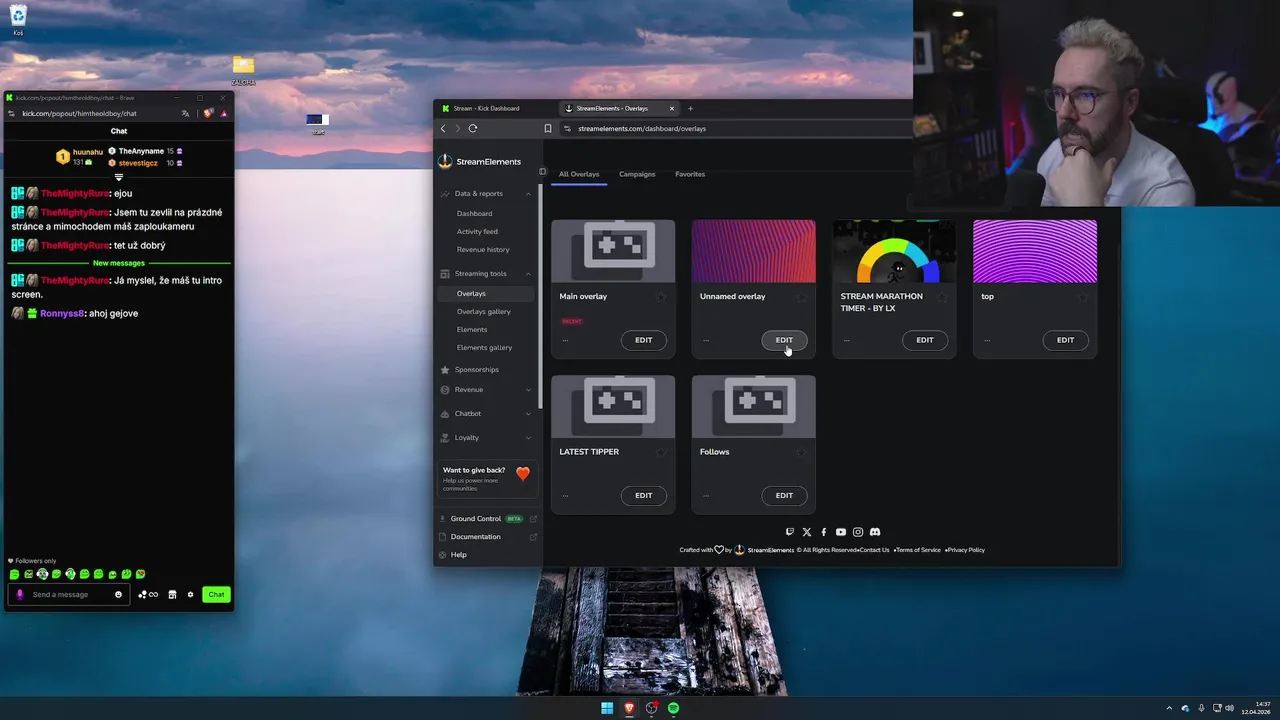
Task: Open Revenue history in the sidebar
Action: click(483, 249)
